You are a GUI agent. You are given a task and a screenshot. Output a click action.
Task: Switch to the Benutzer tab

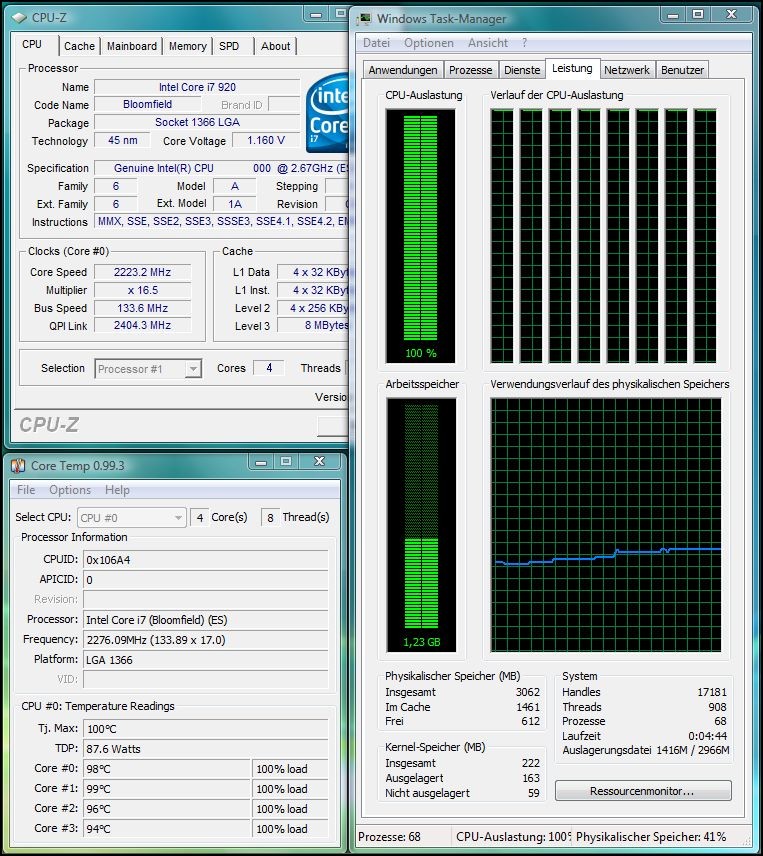682,70
